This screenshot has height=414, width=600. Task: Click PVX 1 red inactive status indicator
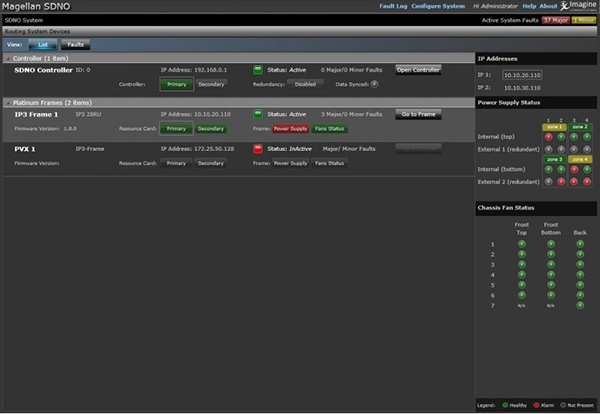click(258, 147)
